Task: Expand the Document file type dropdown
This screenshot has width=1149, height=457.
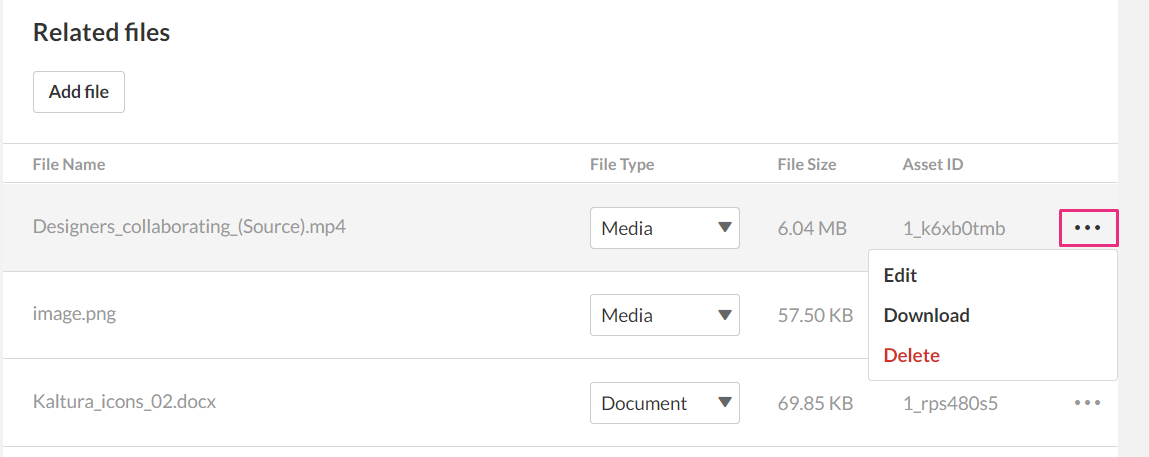Action: (x=665, y=403)
